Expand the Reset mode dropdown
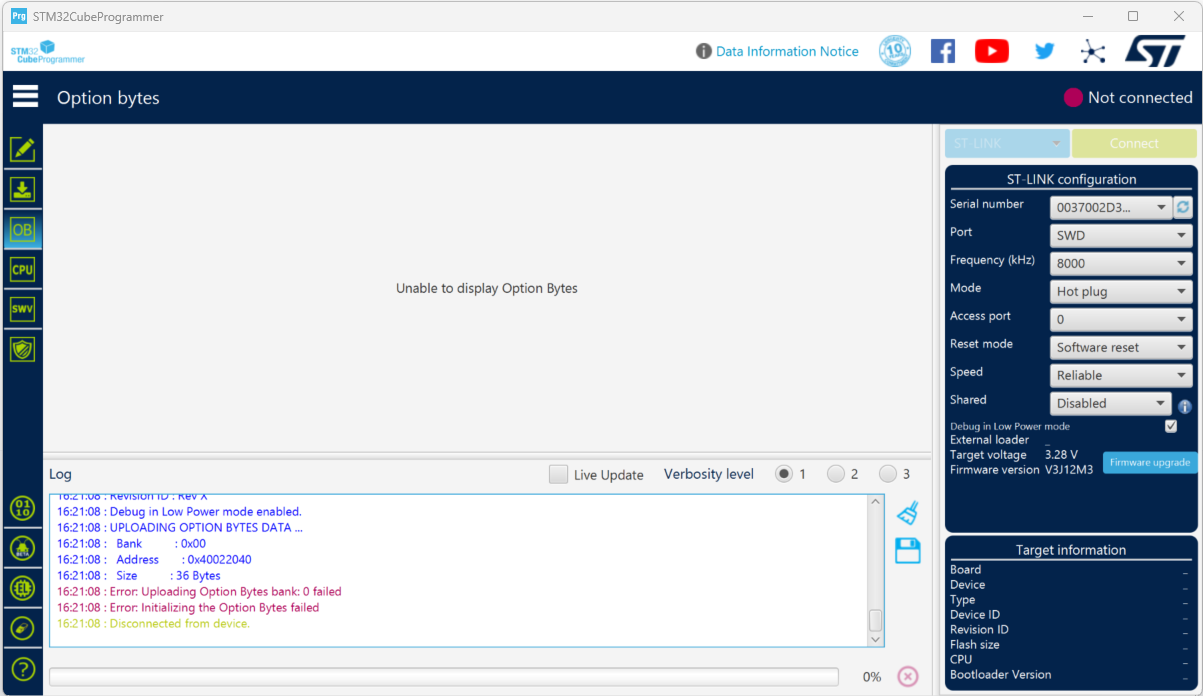Image resolution: width=1203 pixels, height=696 pixels. [1120, 347]
